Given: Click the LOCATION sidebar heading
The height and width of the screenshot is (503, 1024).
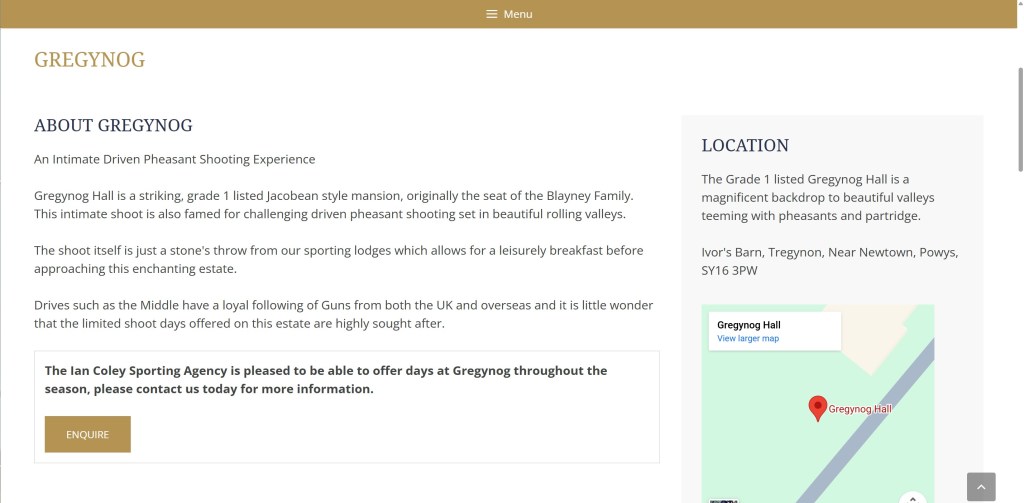Looking at the screenshot, I should [x=745, y=146].
